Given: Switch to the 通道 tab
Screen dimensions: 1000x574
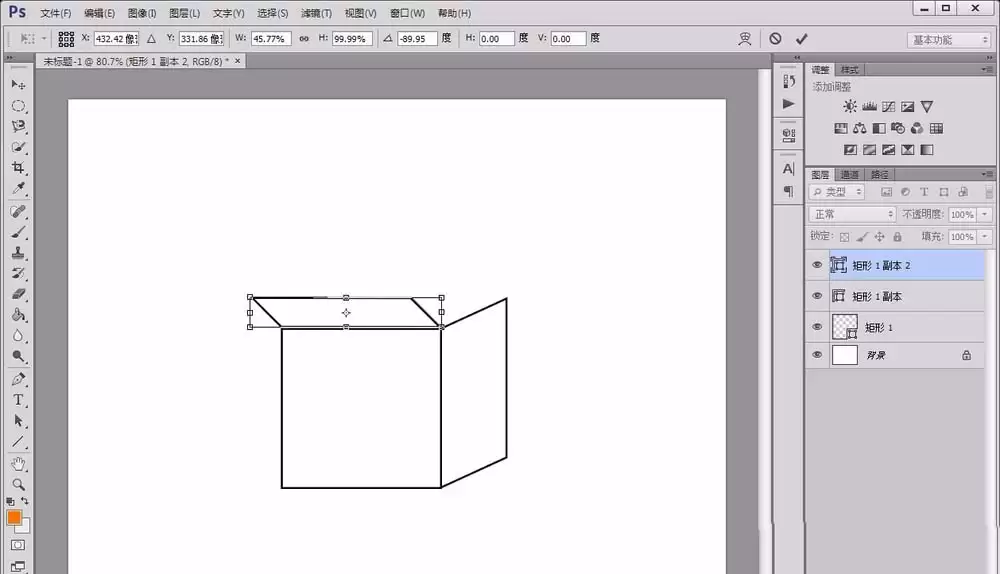Looking at the screenshot, I should coord(849,174).
